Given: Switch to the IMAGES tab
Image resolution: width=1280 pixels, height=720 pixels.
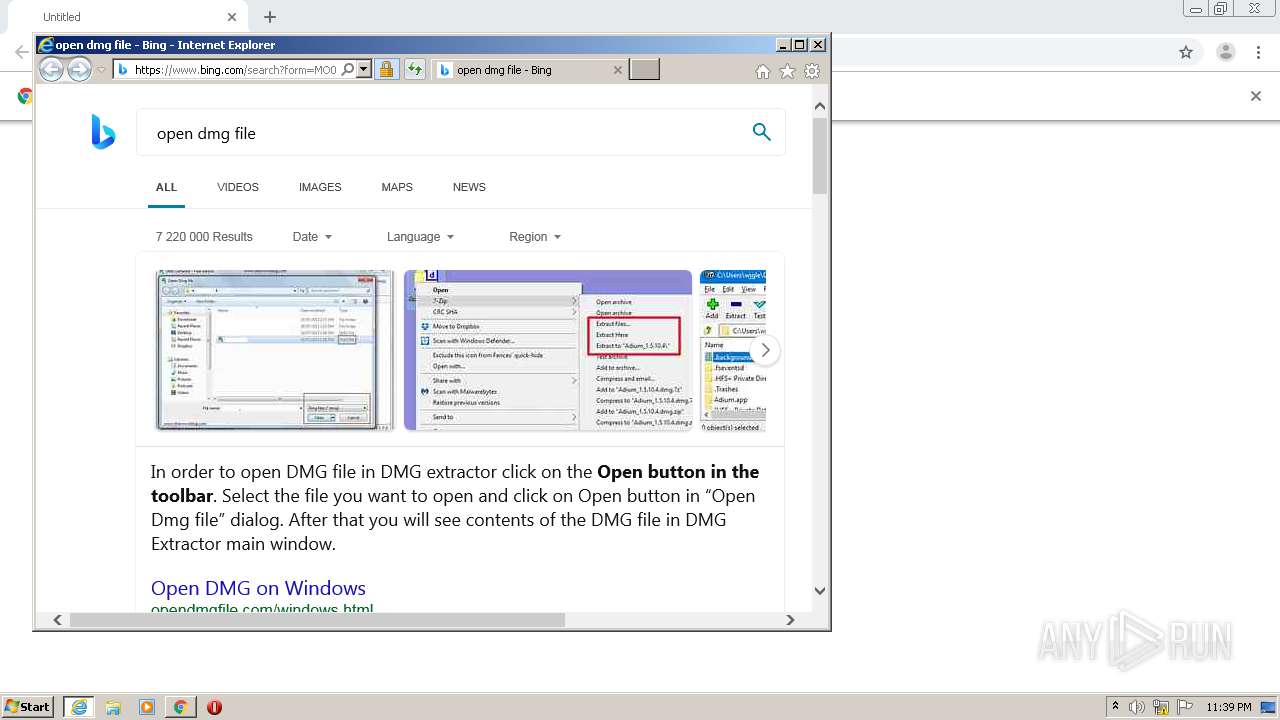Looking at the screenshot, I should [320, 187].
